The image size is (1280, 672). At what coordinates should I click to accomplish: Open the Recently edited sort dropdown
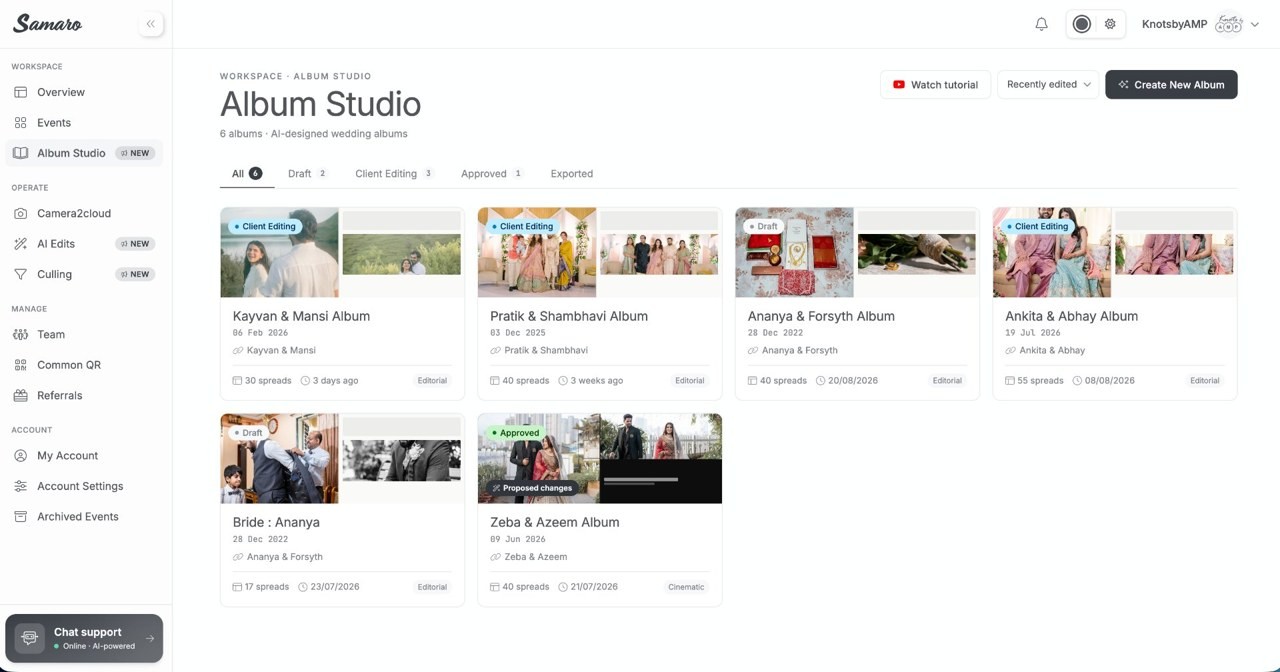click(x=1048, y=84)
